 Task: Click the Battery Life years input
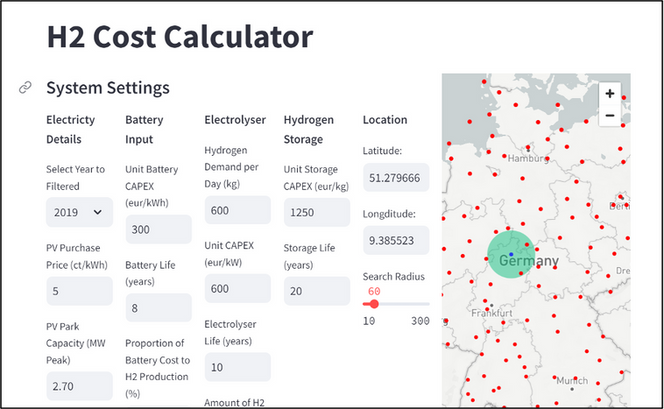(158, 308)
